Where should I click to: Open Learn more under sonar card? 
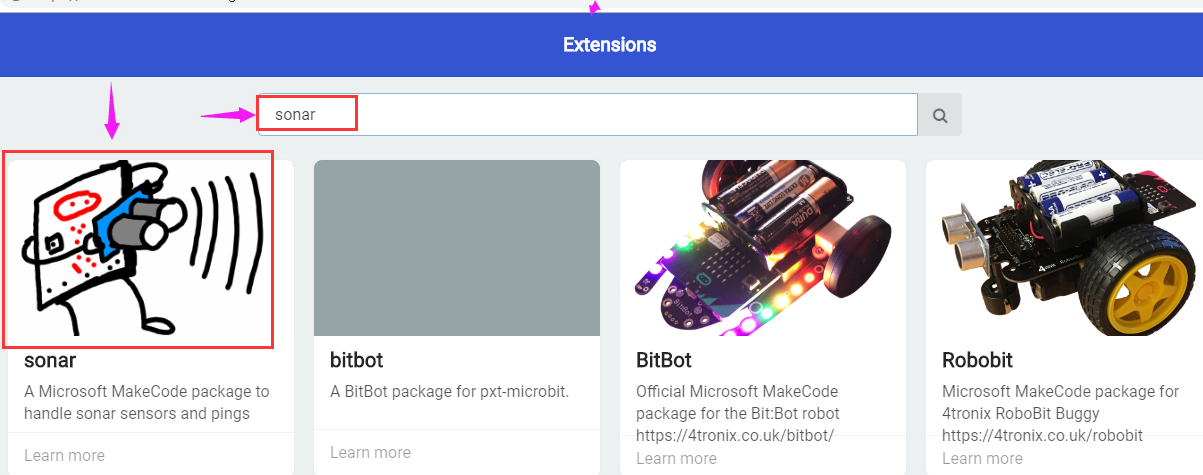pos(64,455)
